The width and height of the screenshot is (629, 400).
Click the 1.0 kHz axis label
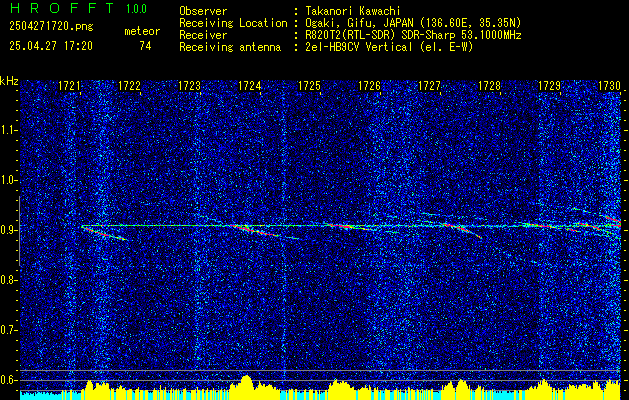[8, 180]
